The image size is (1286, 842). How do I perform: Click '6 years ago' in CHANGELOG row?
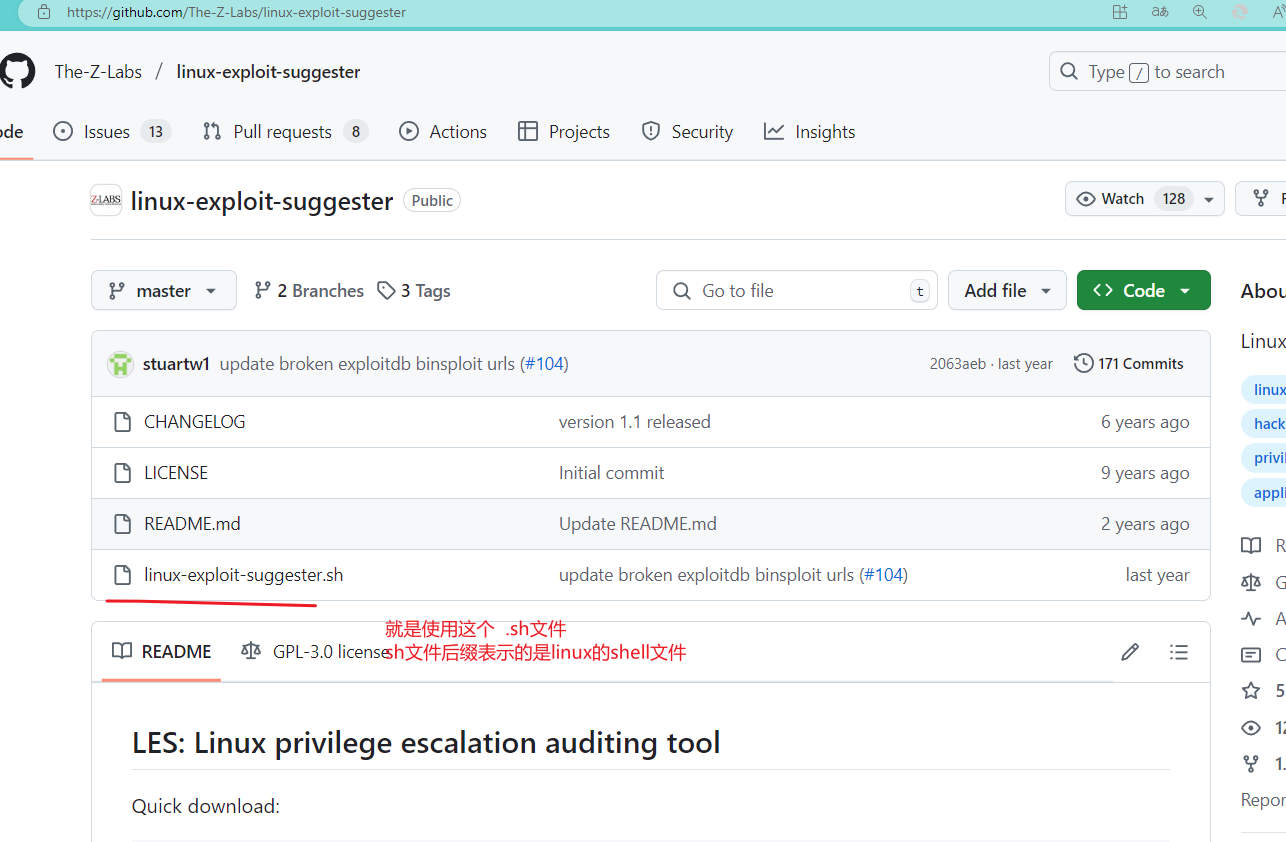point(1145,422)
